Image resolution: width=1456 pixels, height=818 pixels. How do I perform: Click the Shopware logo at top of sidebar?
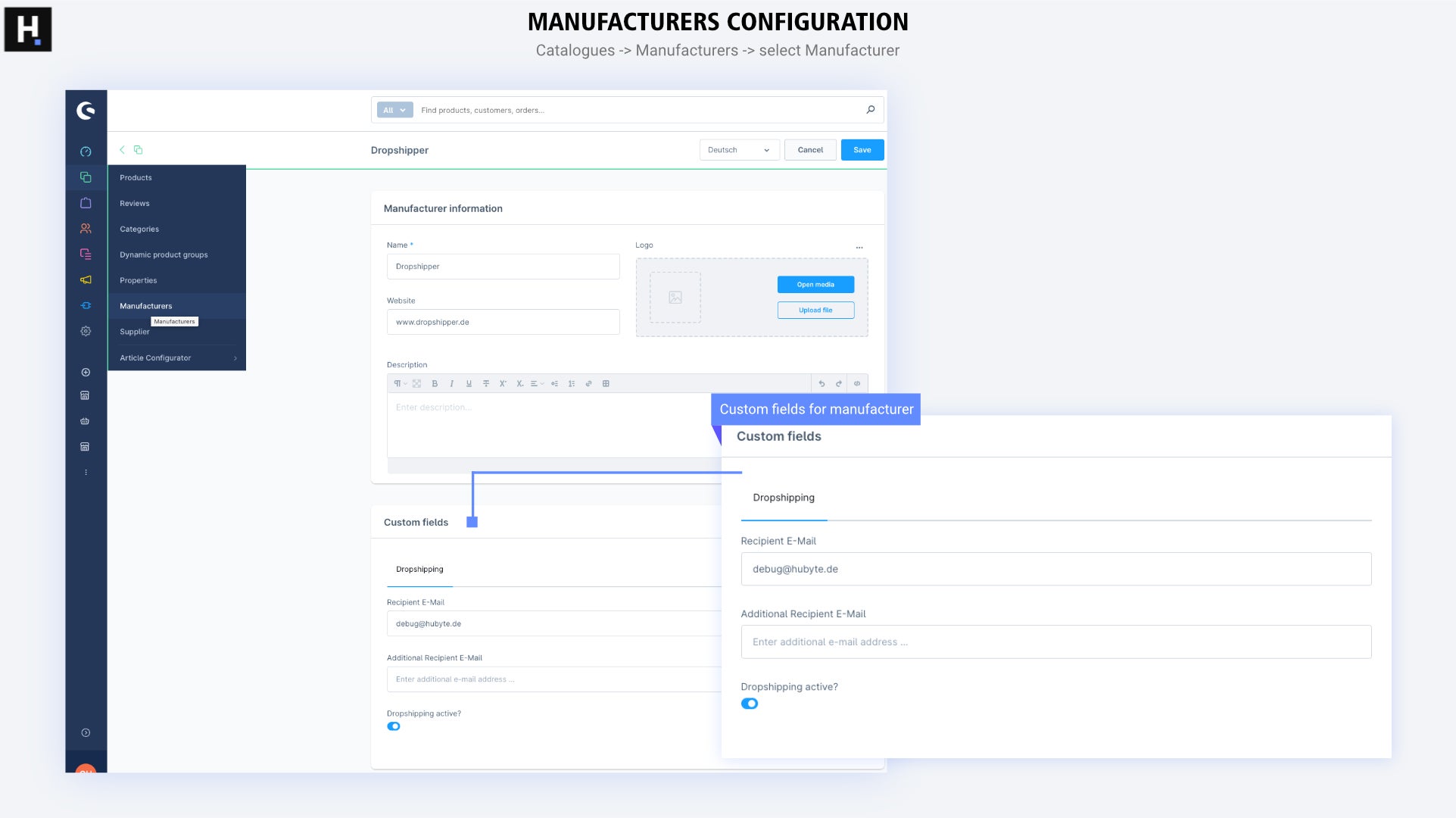[x=86, y=111]
